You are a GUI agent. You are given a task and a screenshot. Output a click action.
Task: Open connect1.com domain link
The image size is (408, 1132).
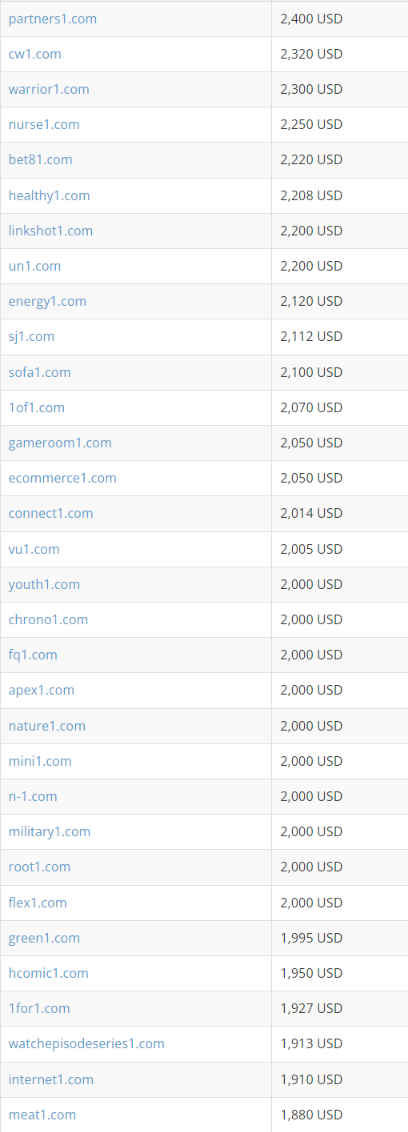coord(51,513)
